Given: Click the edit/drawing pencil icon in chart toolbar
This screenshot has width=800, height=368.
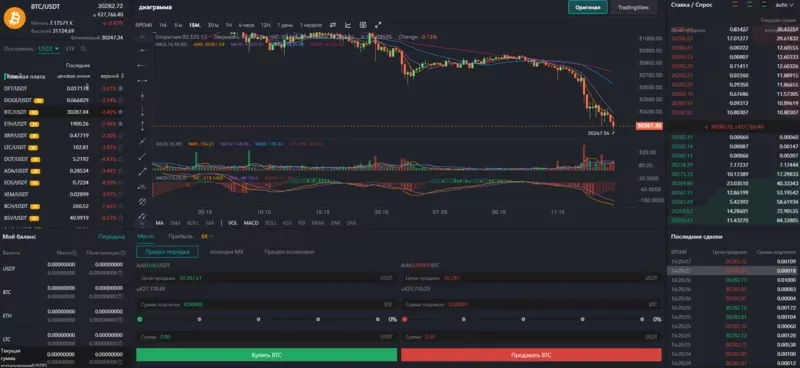Looking at the screenshot, I should [x=363, y=24].
